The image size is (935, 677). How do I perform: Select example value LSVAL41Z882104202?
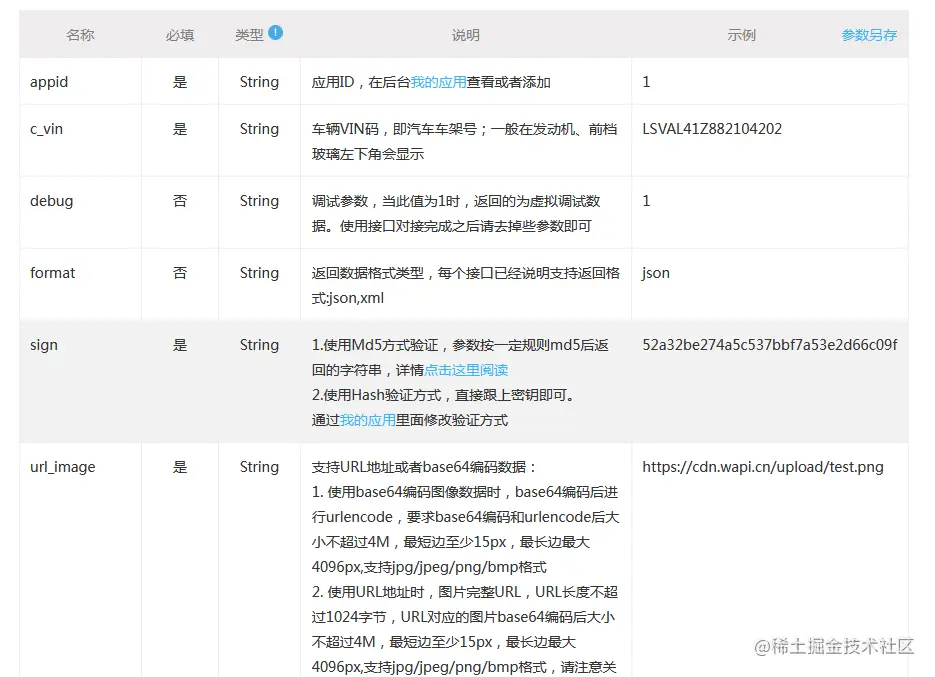pos(712,129)
